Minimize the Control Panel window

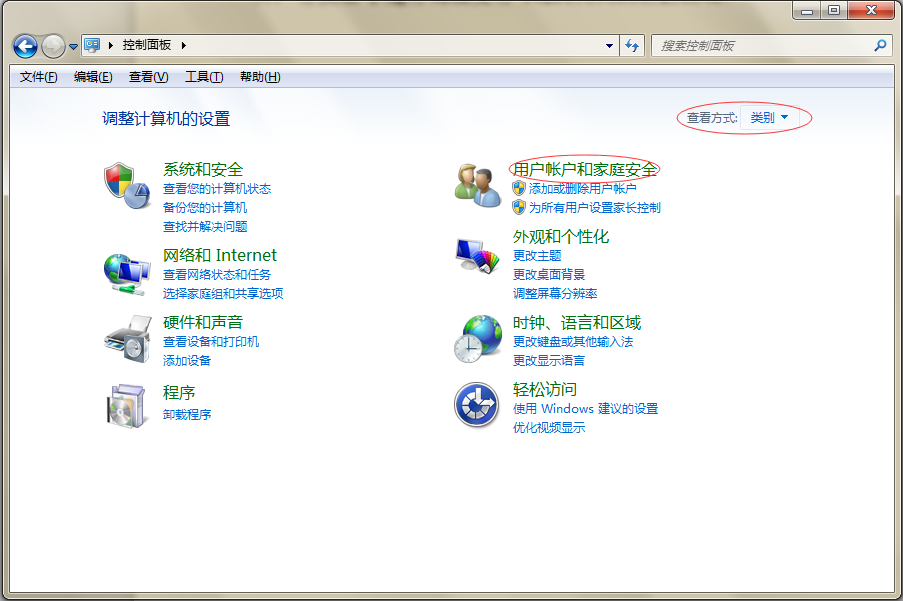point(807,10)
